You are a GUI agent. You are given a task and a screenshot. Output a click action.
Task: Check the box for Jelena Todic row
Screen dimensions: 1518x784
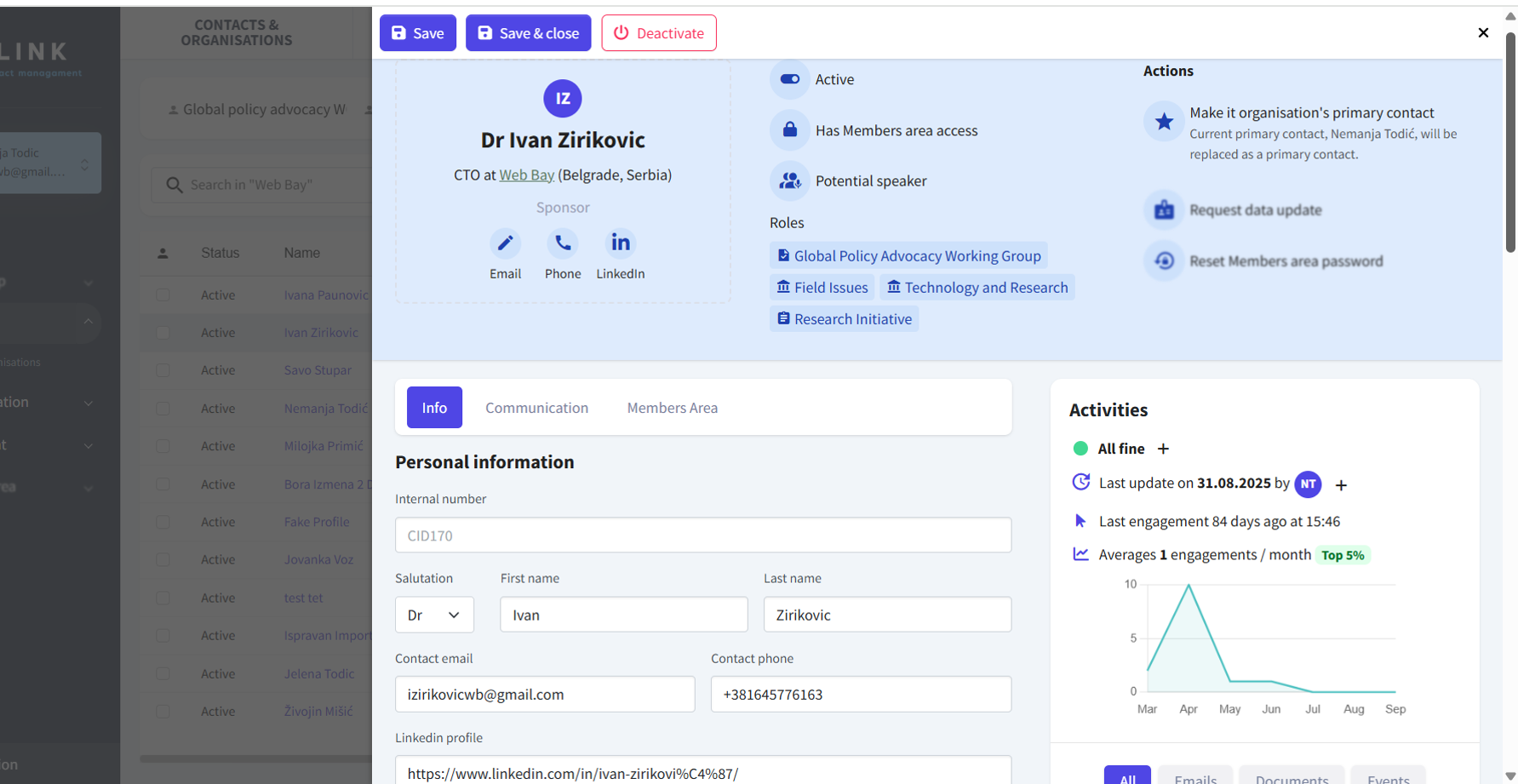tap(163, 673)
